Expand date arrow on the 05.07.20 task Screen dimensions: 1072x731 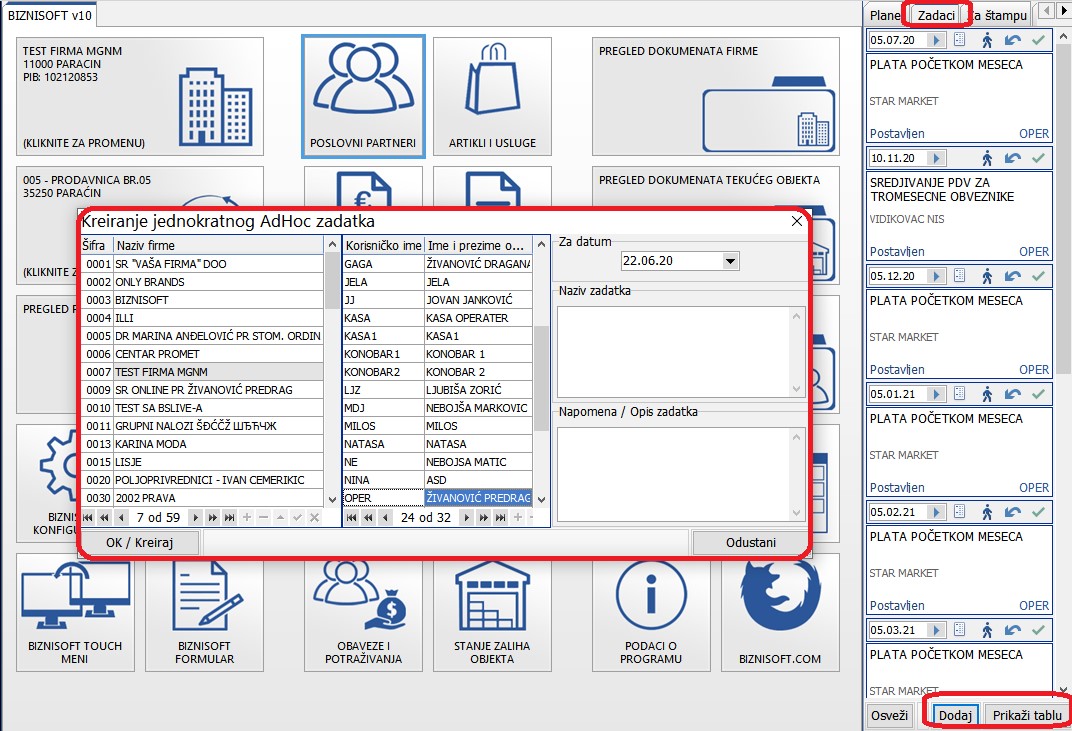pyautogui.click(x=936, y=40)
